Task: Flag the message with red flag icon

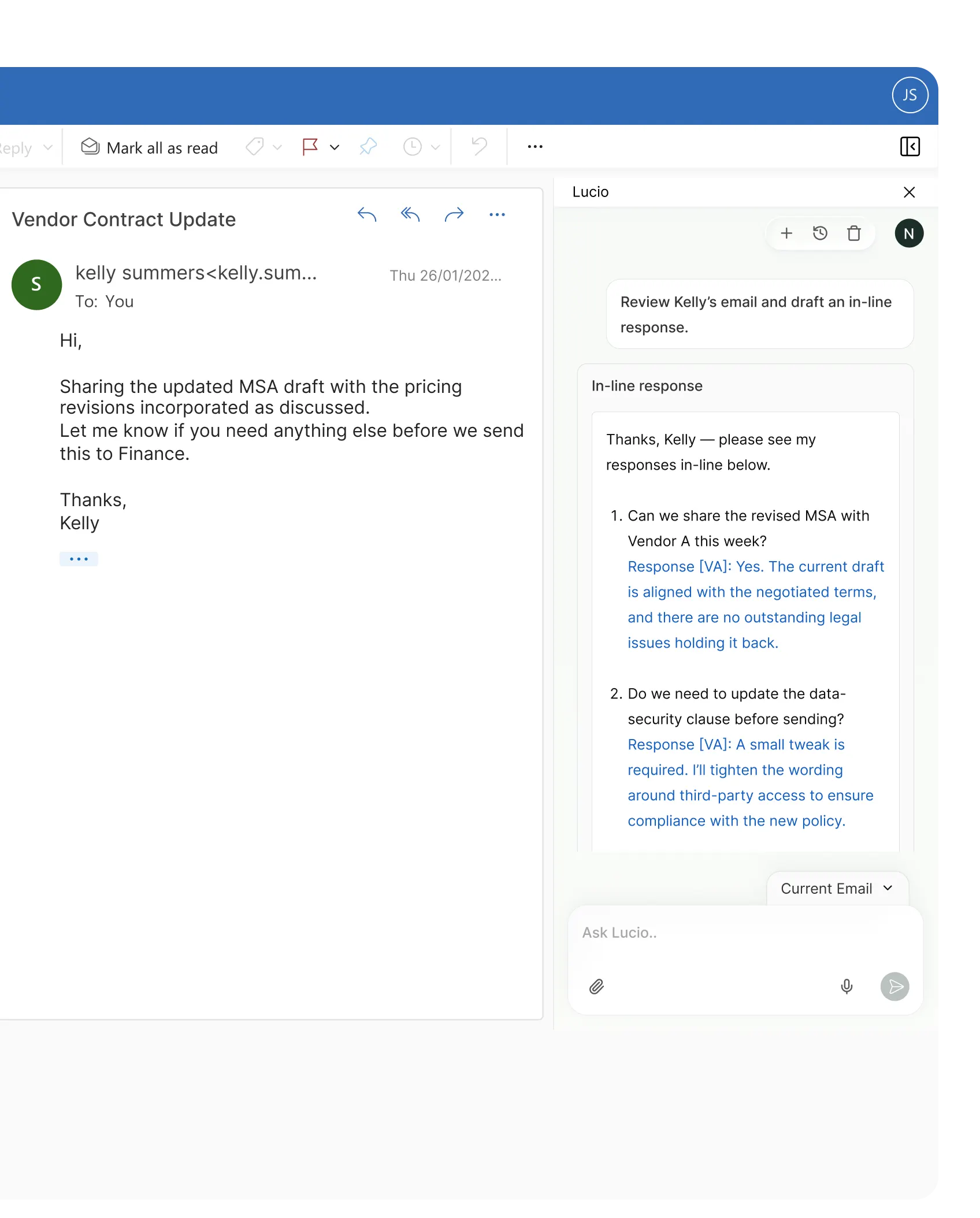Action: (310, 147)
